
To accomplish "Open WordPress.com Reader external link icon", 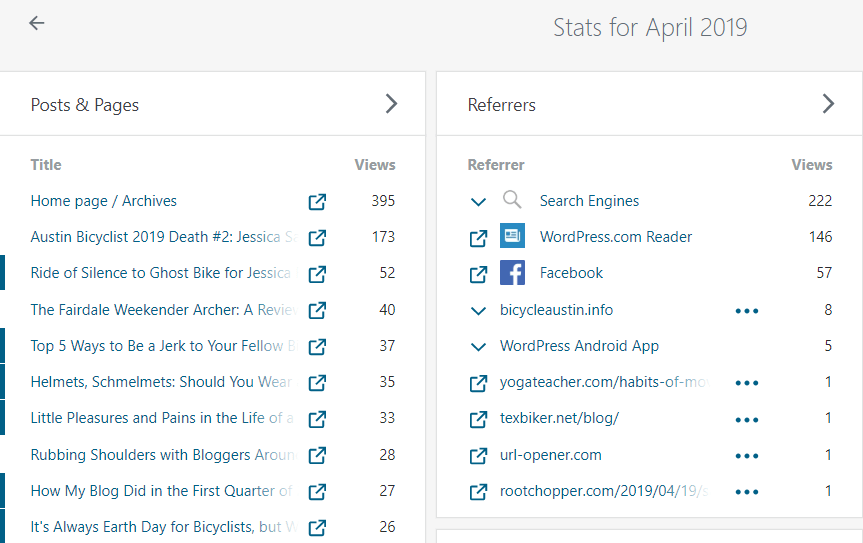I will click(478, 238).
